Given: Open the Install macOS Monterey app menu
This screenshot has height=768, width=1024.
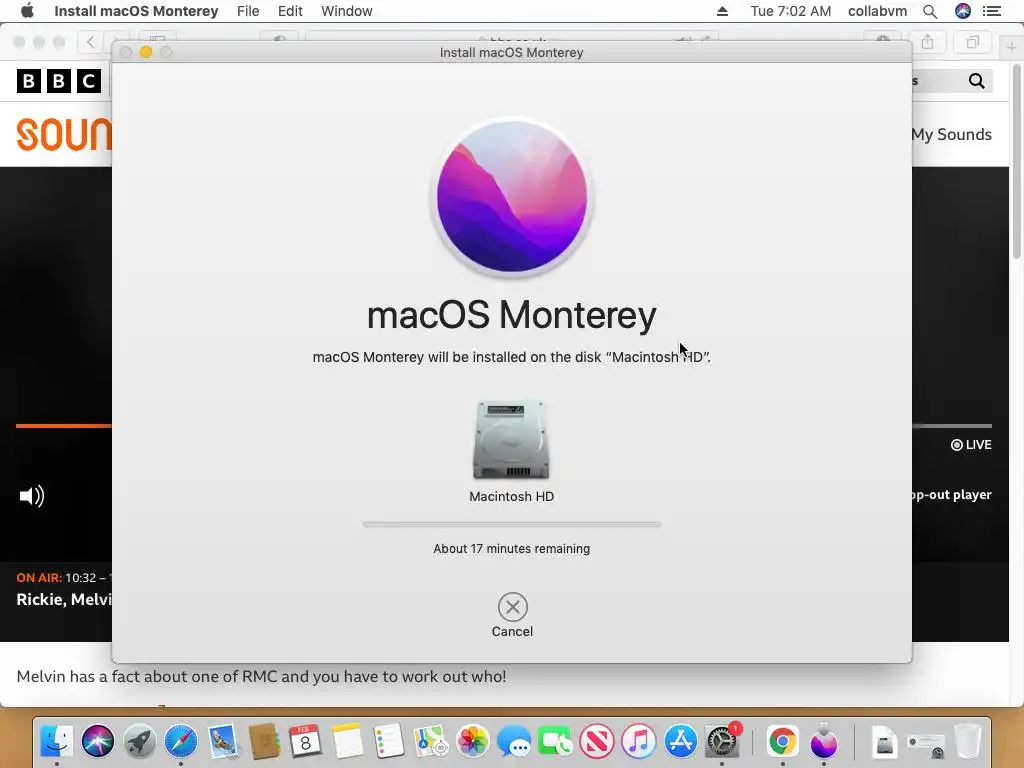Looking at the screenshot, I should [x=136, y=11].
